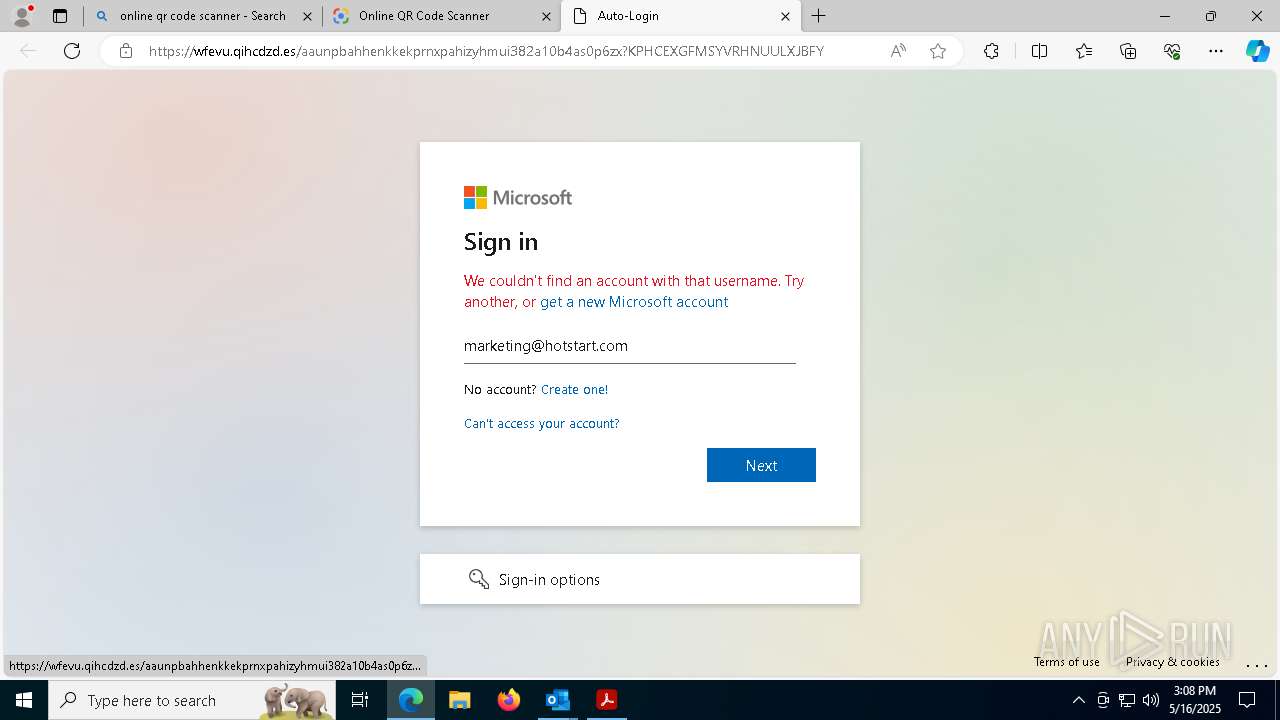View site information lock icon
1280x720 pixels.
pyautogui.click(x=126, y=51)
